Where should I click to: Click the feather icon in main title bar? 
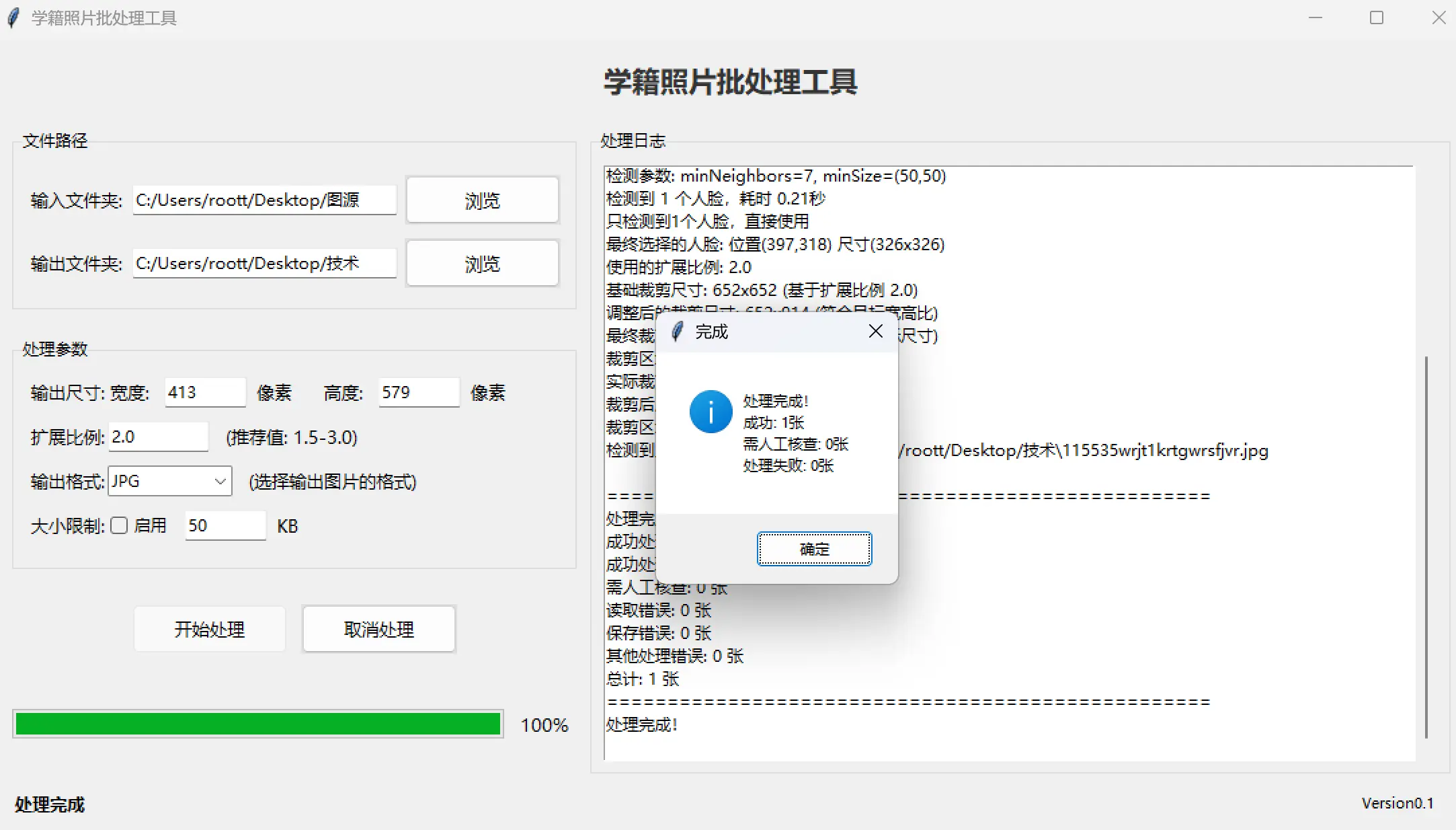(13, 18)
